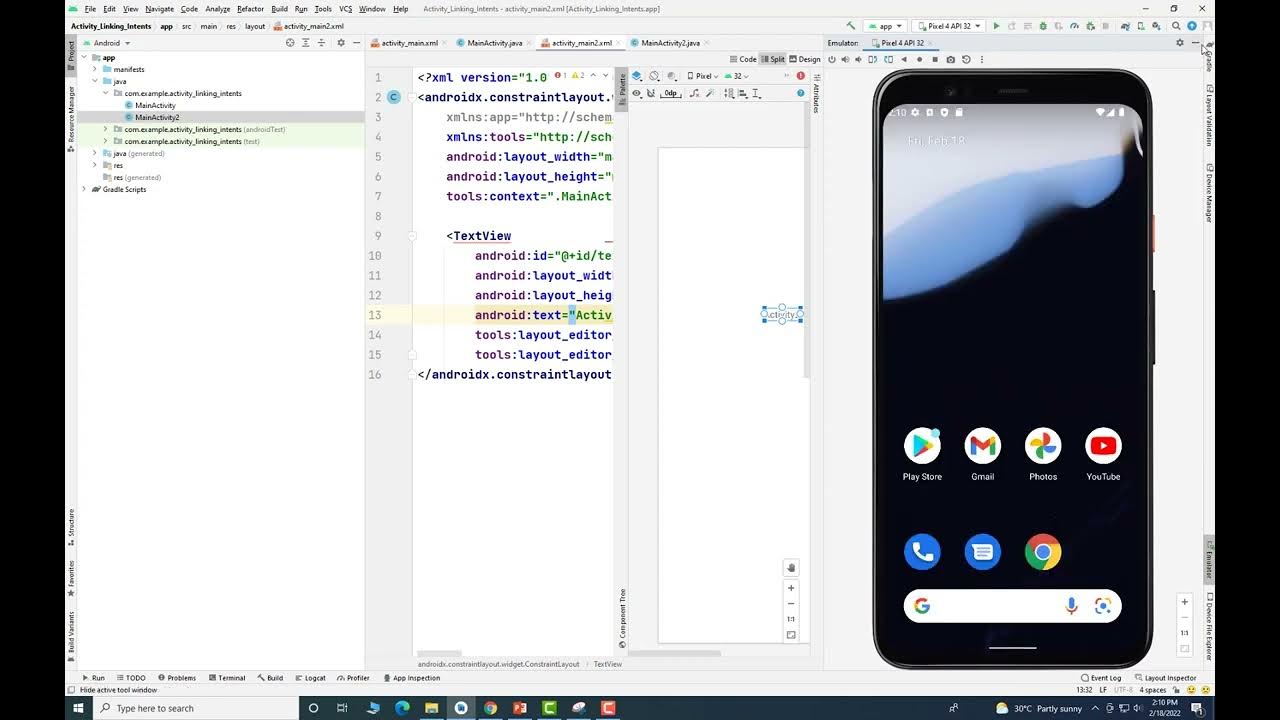1280x720 pixels.
Task: Click the Collapse All icon in the Project panel
Action: tap(322, 43)
